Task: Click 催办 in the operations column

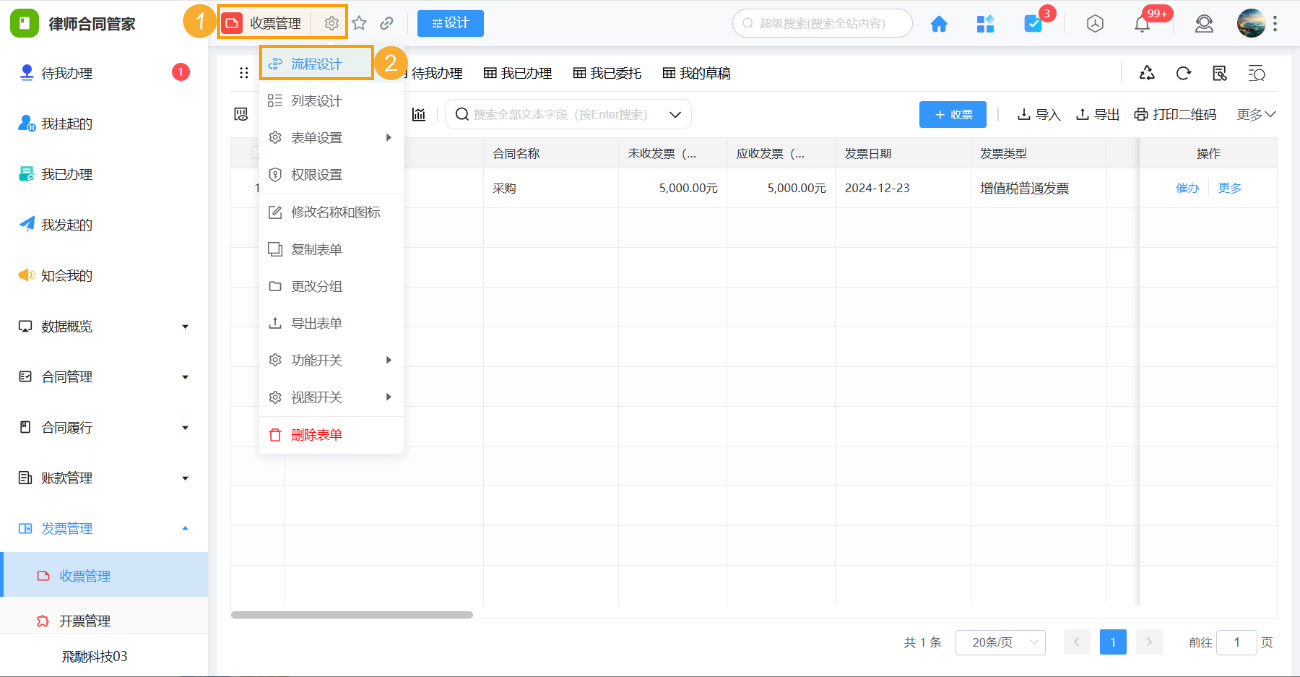Action: (x=1185, y=187)
